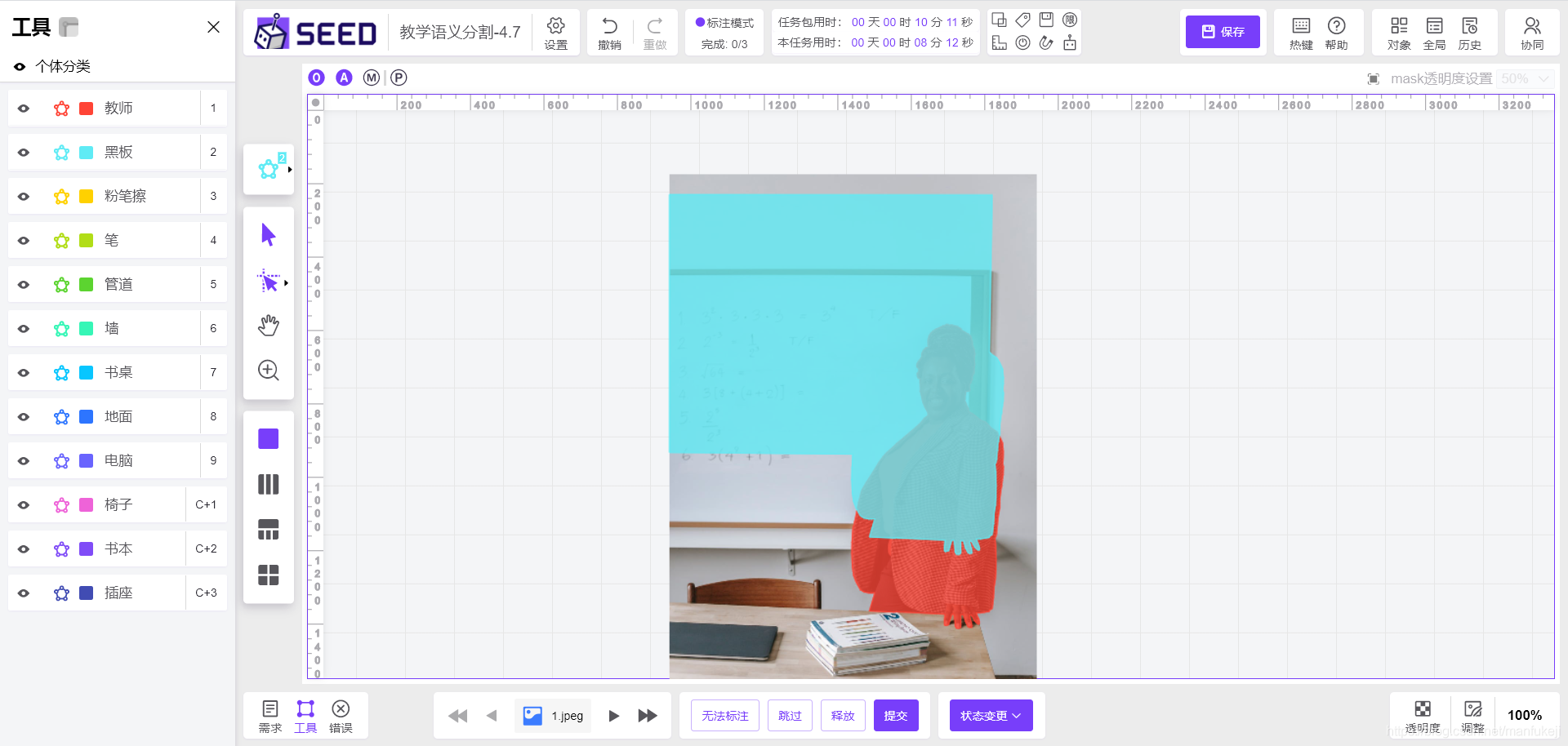Open the 协同 collaboration panel

pos(1532,33)
